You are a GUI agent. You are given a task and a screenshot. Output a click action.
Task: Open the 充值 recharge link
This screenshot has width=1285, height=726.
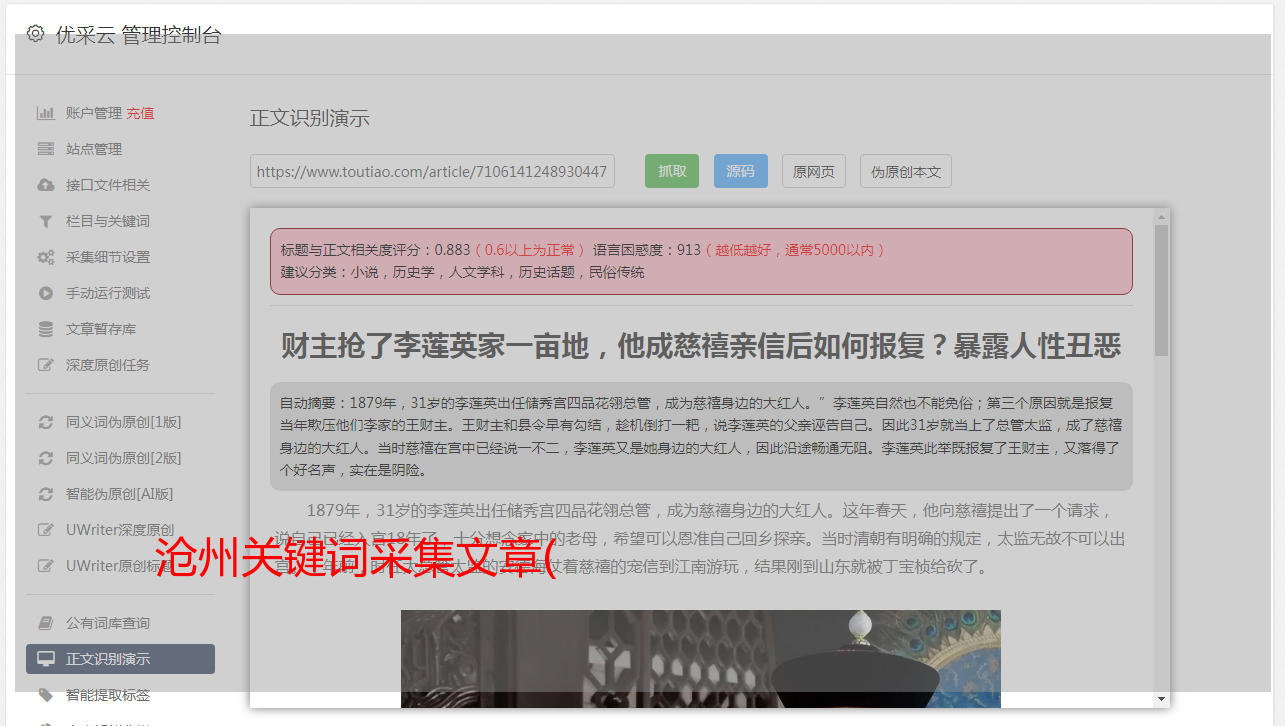[x=140, y=113]
